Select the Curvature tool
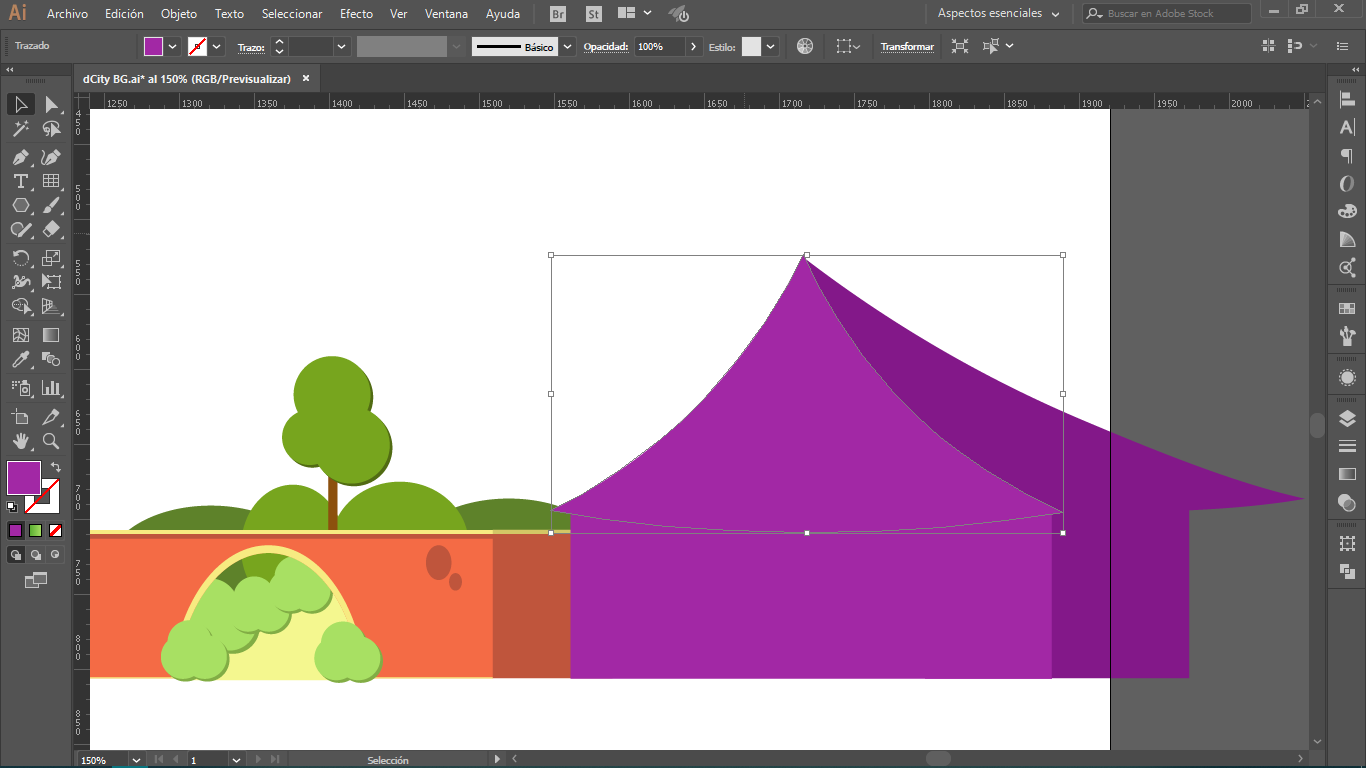This screenshot has height=768, width=1366. (x=51, y=157)
